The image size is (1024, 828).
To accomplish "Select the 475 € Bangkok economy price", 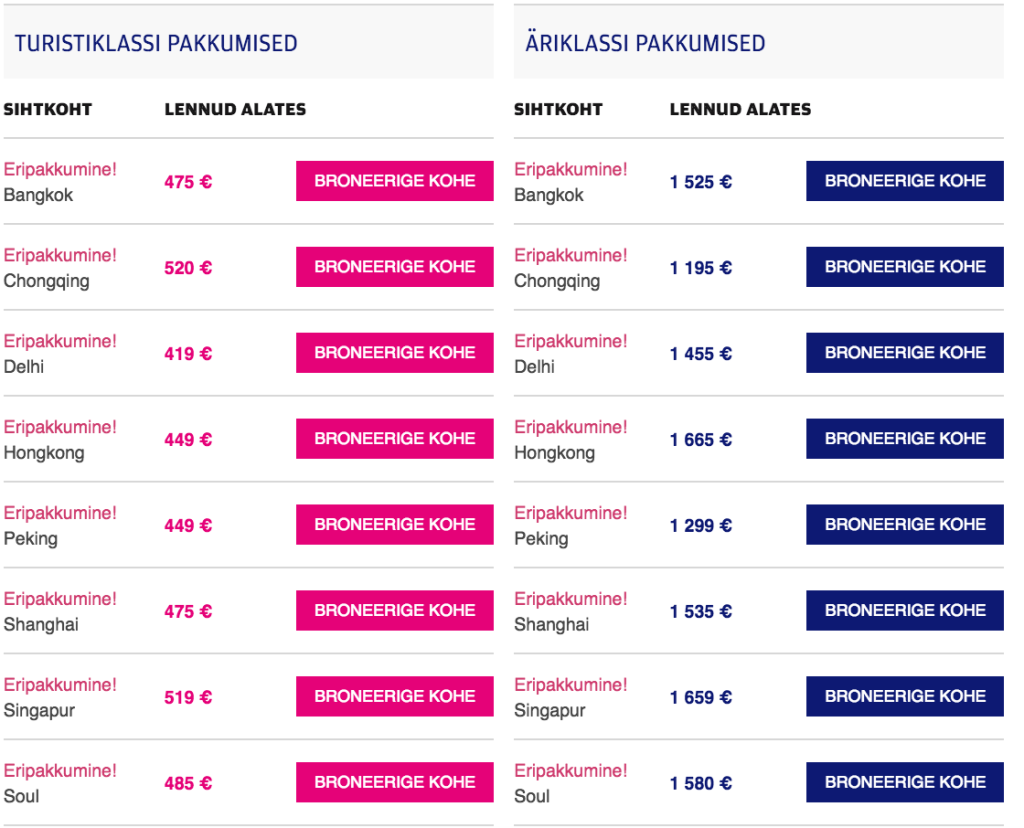I will click(188, 182).
